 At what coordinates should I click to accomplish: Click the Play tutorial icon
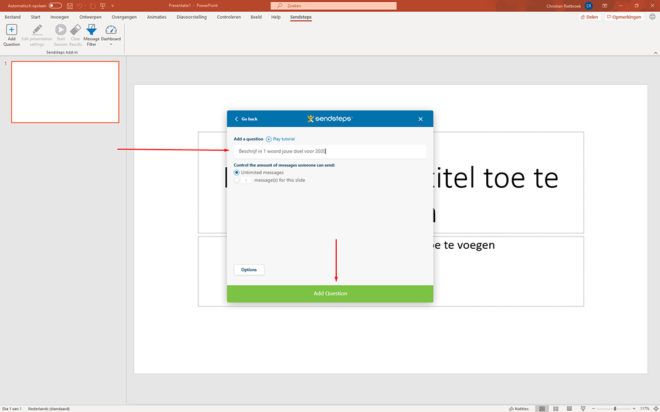(269, 139)
